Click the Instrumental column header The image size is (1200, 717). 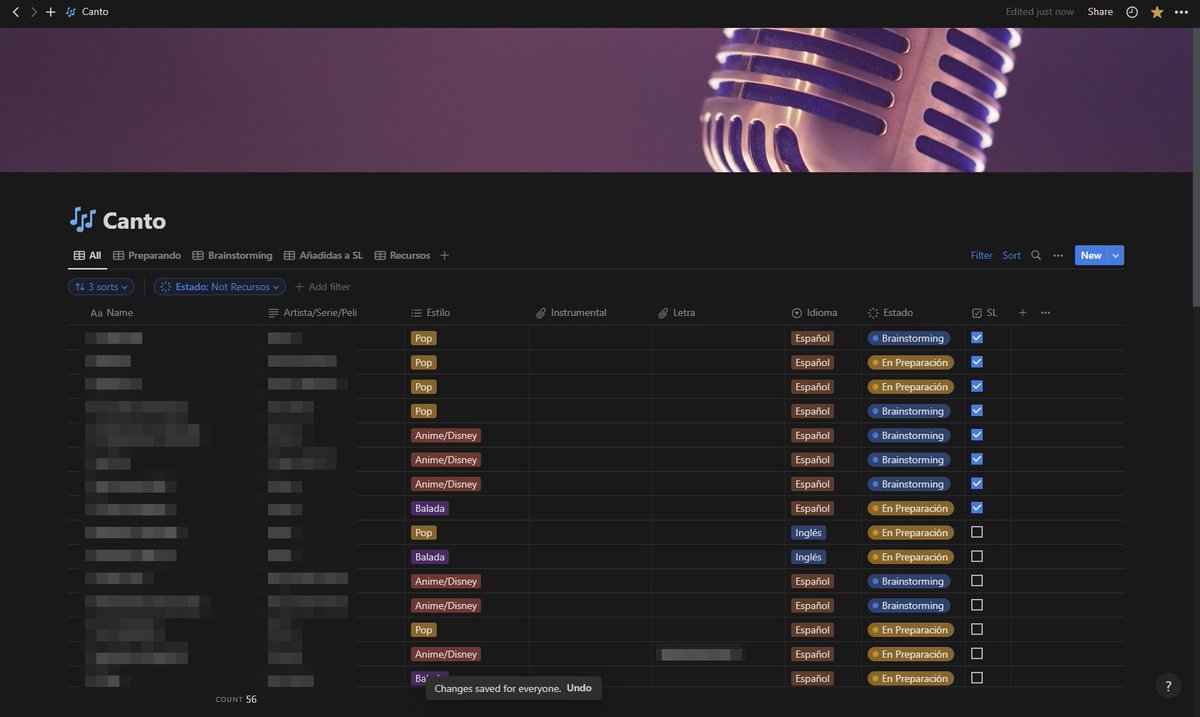click(x=572, y=313)
